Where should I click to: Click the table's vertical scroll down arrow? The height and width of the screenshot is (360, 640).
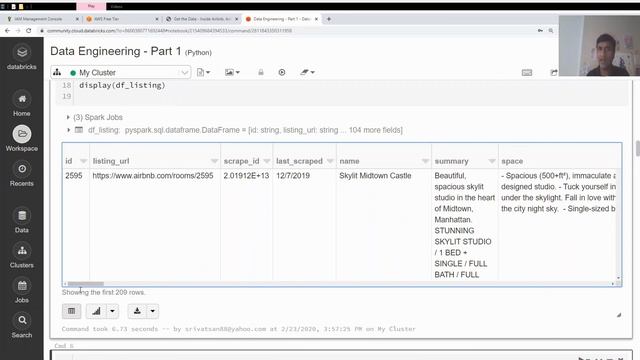click(x=618, y=278)
